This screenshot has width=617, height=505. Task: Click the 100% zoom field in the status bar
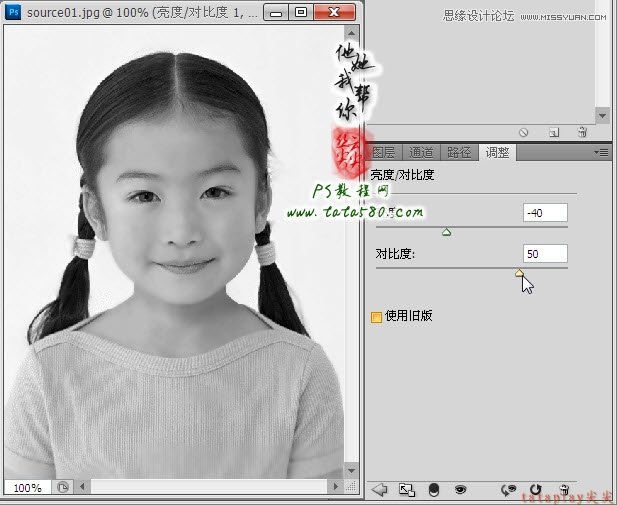coord(28,488)
